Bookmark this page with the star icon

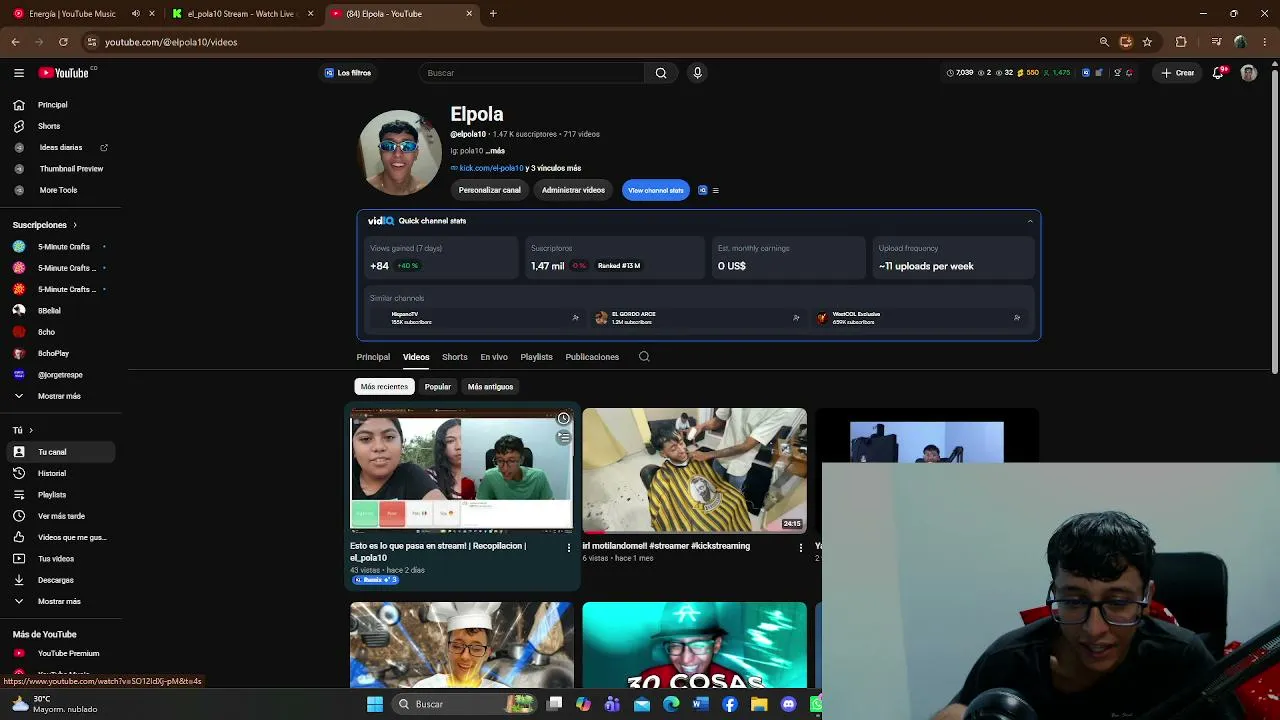pos(1147,42)
